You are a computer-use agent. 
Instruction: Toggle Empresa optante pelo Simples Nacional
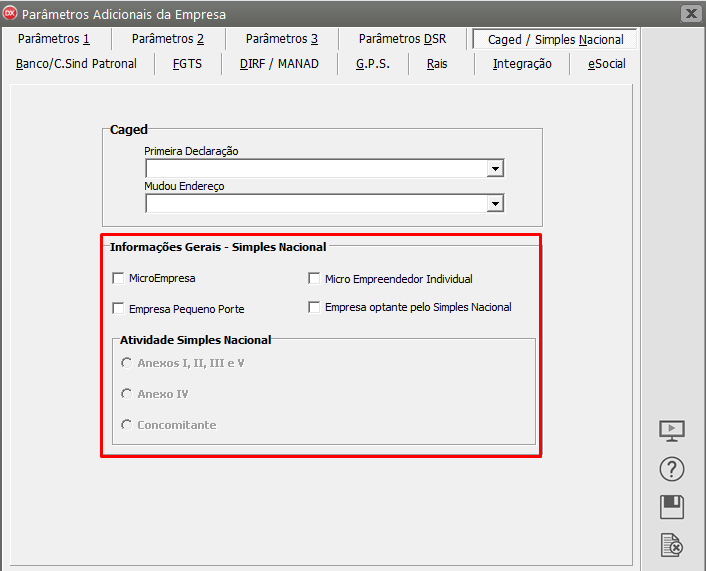[314, 307]
